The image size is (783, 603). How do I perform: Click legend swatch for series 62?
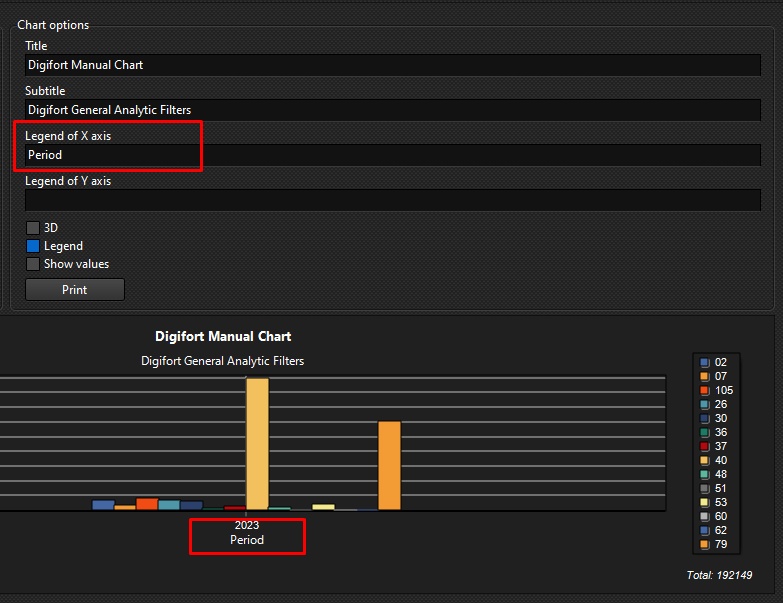pyautogui.click(x=705, y=530)
